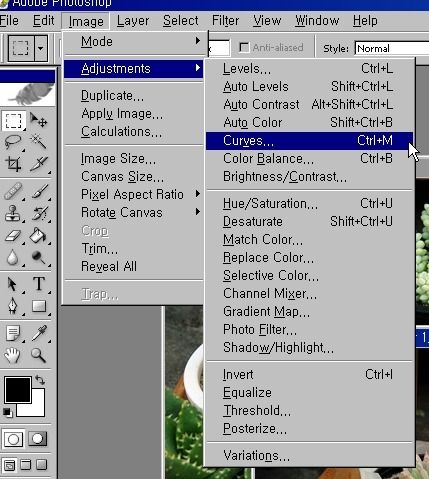The height and width of the screenshot is (479, 429).
Task: Select the Type tool
Action: coord(39,284)
